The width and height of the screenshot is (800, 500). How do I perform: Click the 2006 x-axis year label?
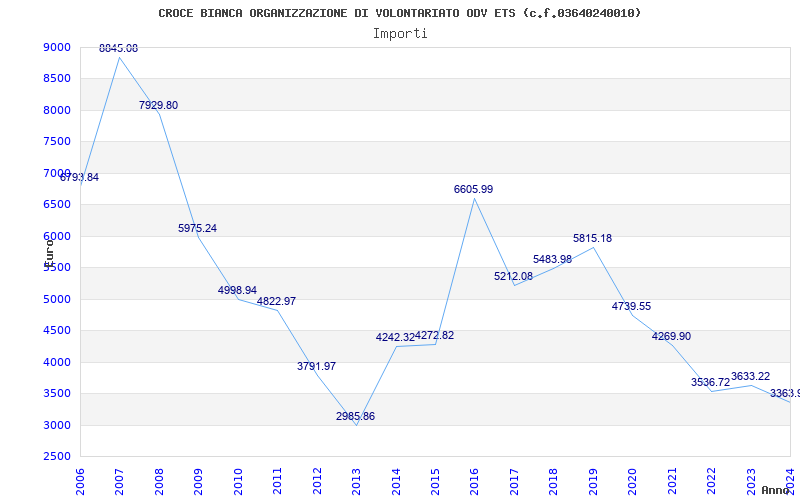pos(80,481)
